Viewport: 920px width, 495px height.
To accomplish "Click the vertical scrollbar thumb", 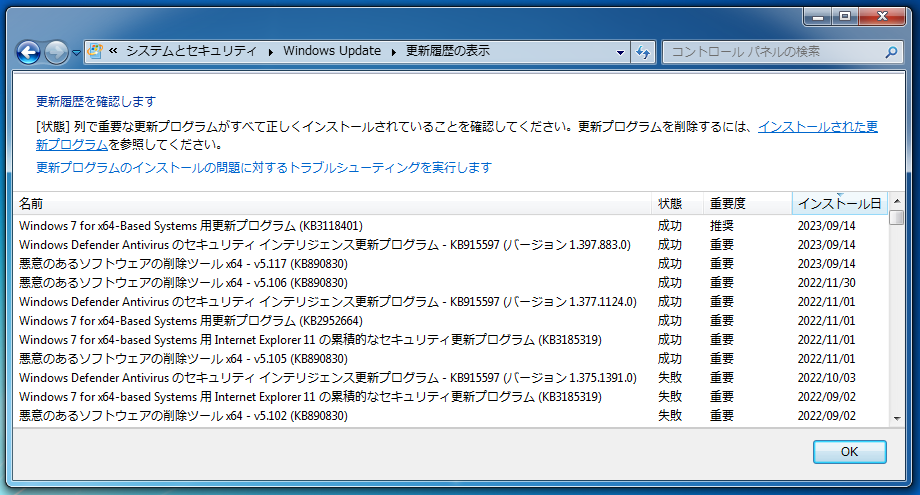I will point(897,218).
